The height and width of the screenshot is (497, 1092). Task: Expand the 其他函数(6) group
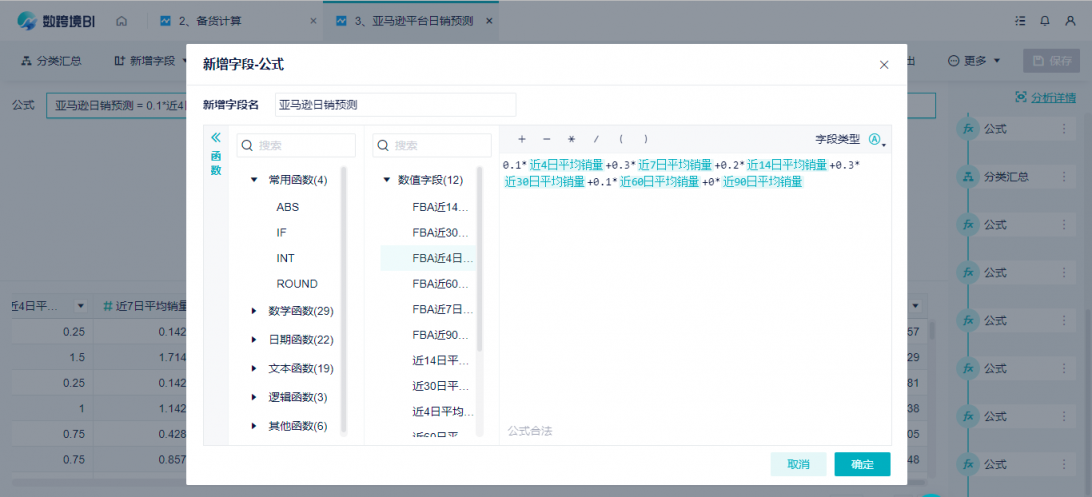(254, 426)
